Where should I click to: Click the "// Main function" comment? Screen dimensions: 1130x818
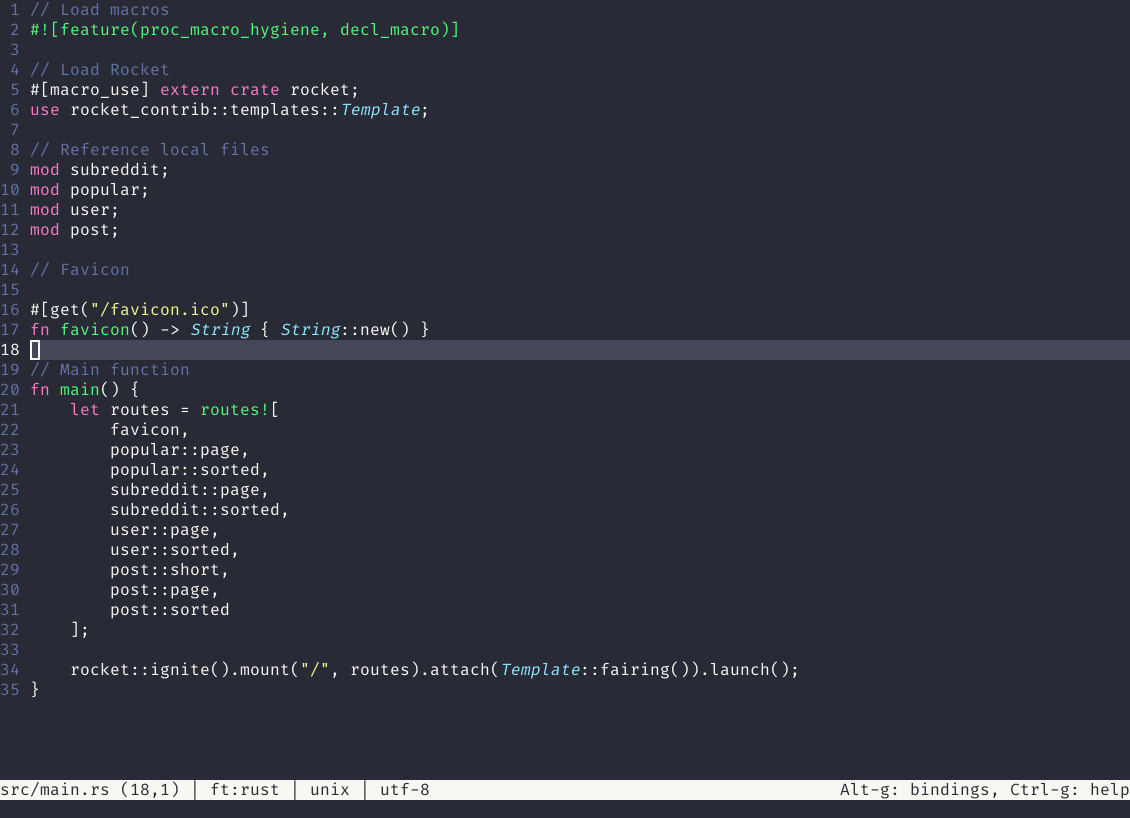[x=110, y=370]
